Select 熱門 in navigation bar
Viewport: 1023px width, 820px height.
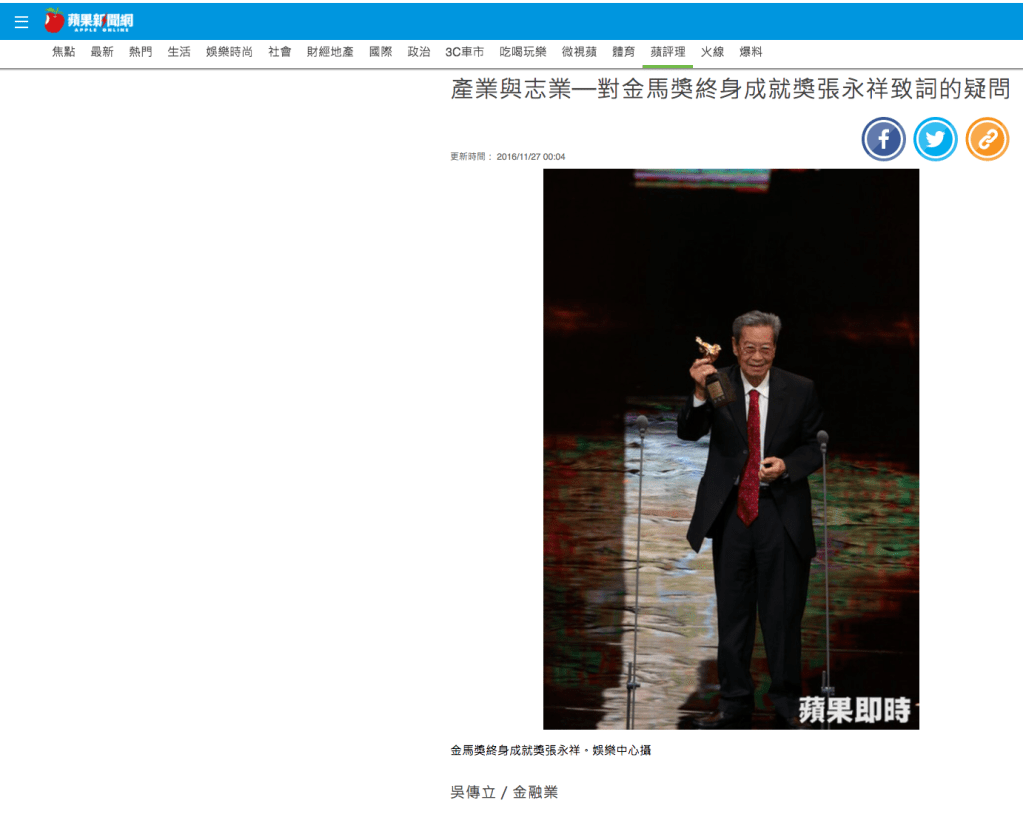pyautogui.click(x=140, y=52)
